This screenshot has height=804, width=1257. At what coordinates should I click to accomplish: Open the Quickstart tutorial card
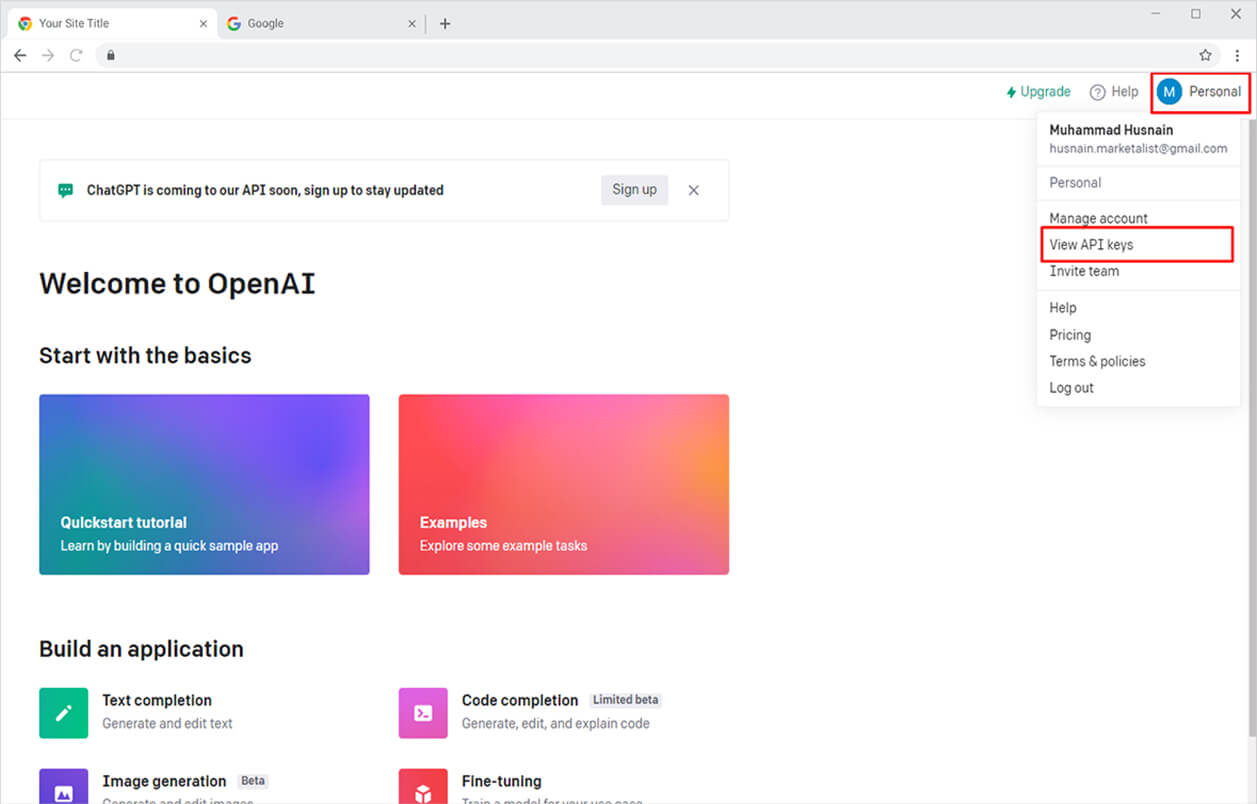coord(204,484)
